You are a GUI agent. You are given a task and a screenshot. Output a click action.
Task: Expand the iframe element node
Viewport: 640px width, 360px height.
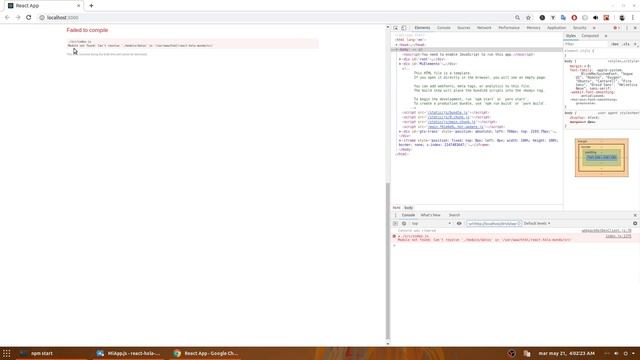(400, 140)
